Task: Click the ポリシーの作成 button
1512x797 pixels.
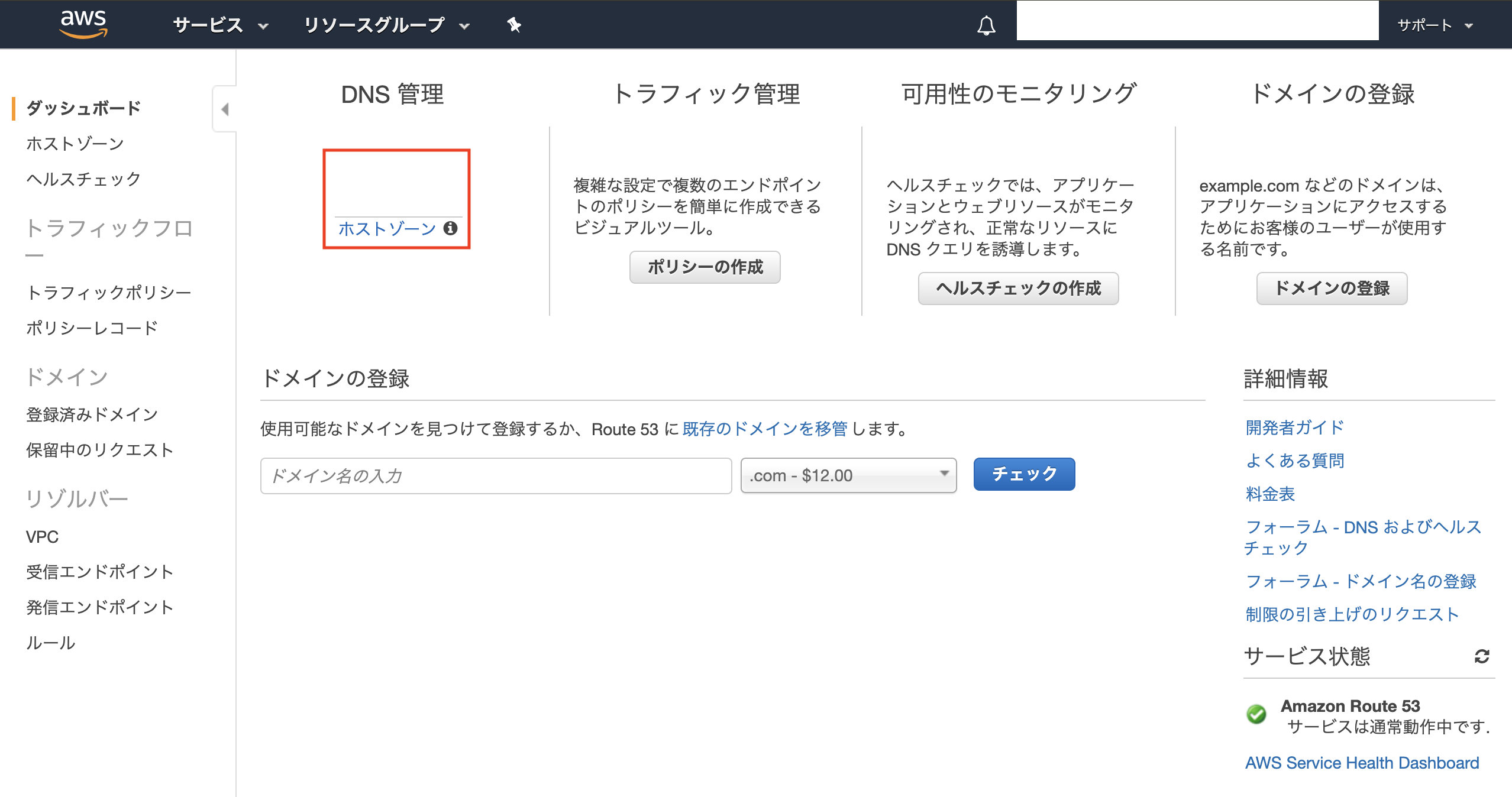Action: coord(705,267)
